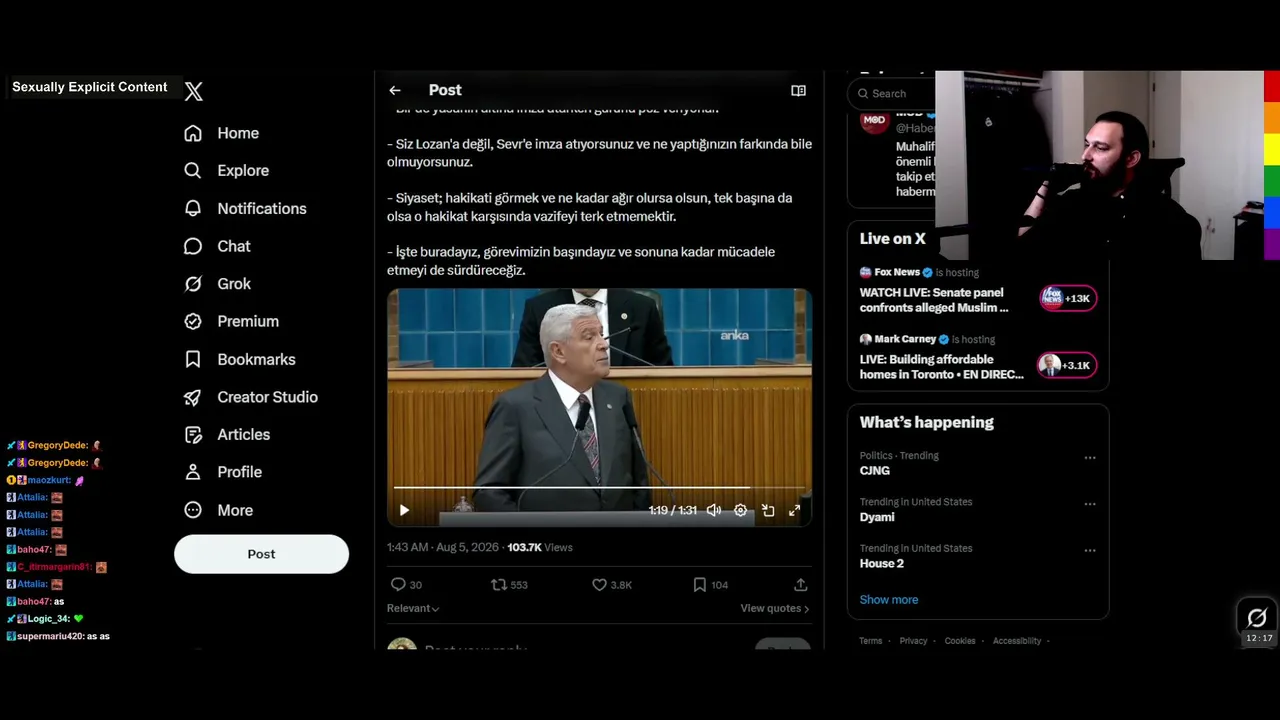Image resolution: width=1280 pixels, height=720 pixels.
Task: Open video settings gear icon
Action: [740, 510]
